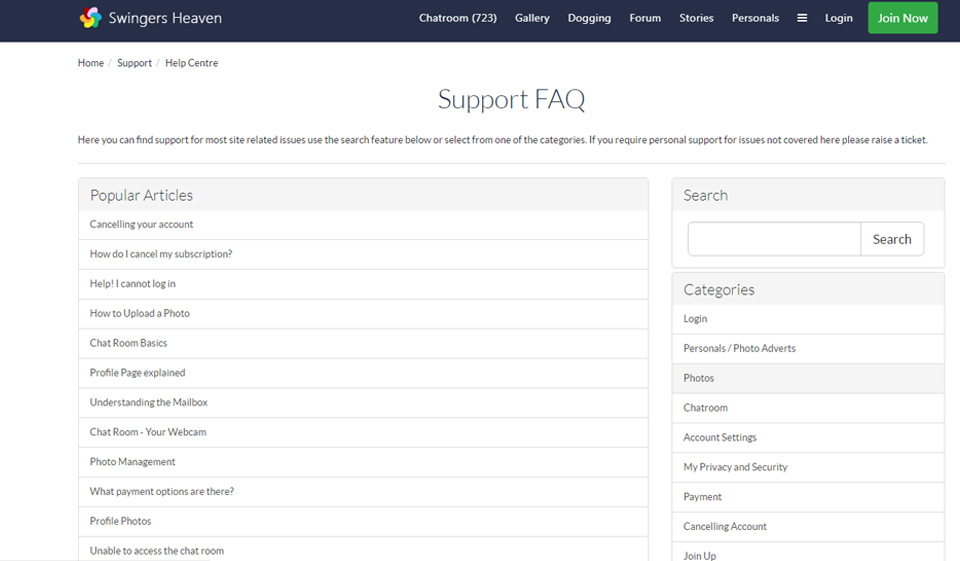Open the Cancelling your account article

pos(142,225)
